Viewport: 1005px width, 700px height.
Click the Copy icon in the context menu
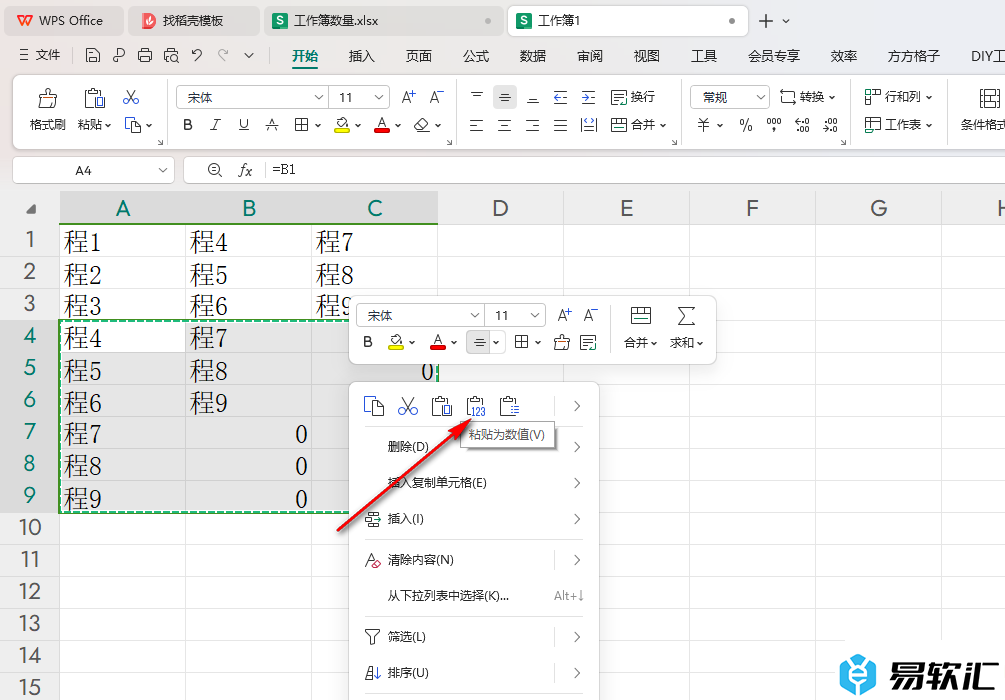click(x=374, y=406)
